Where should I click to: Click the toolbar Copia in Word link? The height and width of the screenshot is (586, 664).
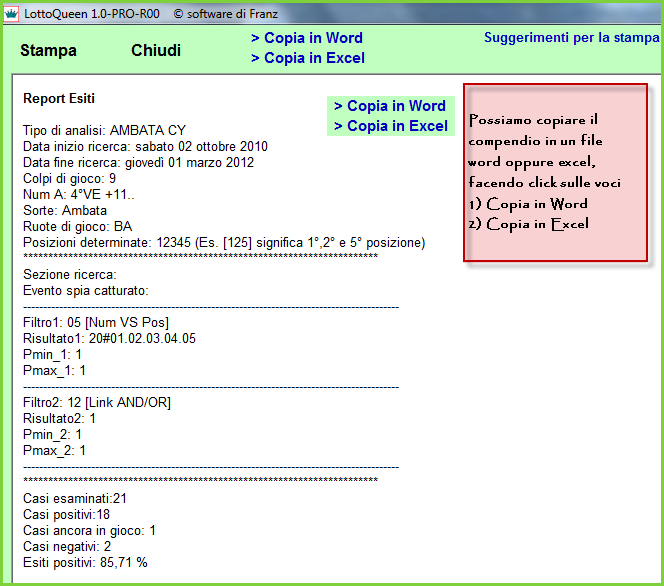(307, 38)
